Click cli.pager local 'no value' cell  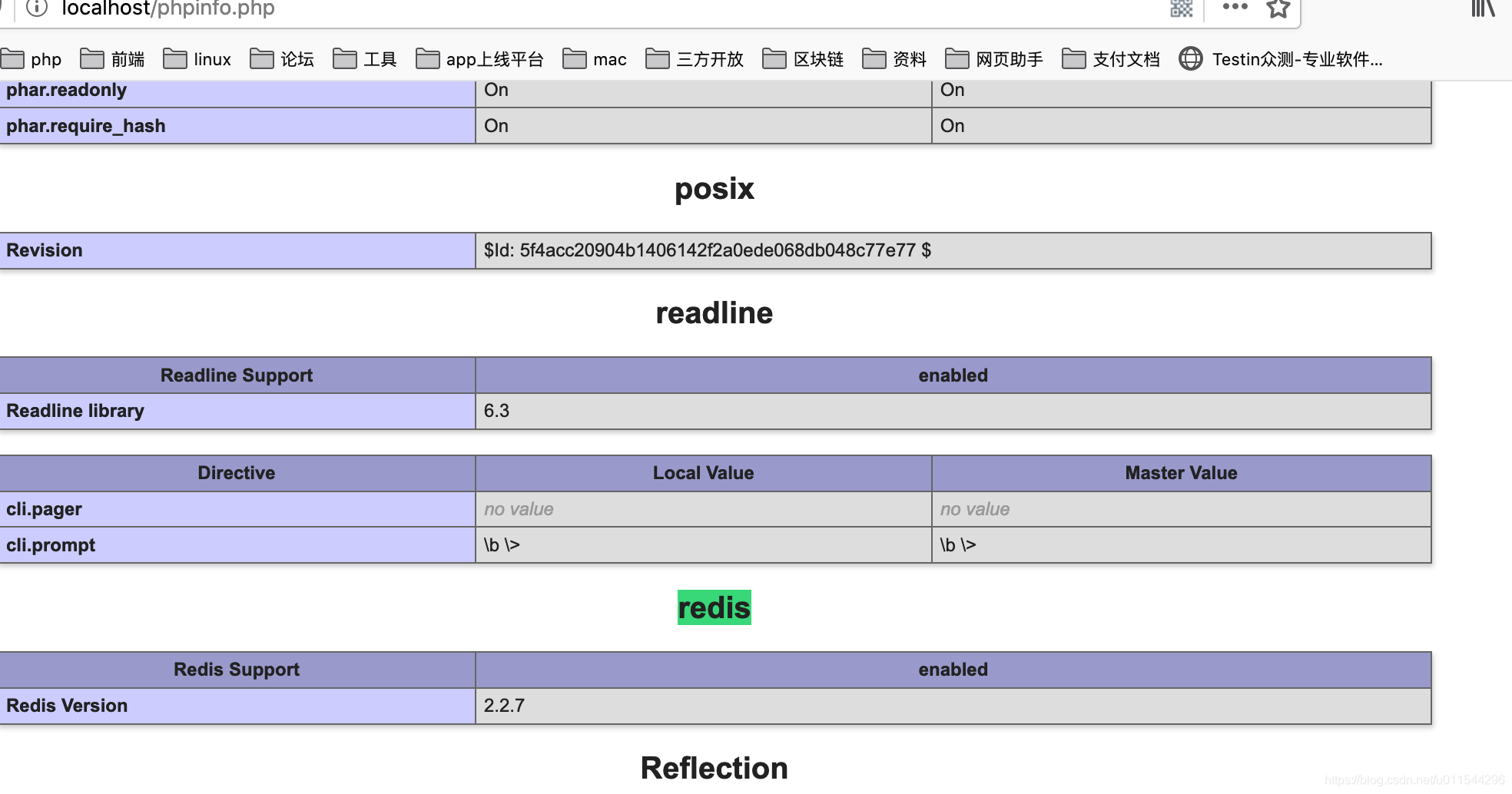pyautogui.click(x=704, y=509)
